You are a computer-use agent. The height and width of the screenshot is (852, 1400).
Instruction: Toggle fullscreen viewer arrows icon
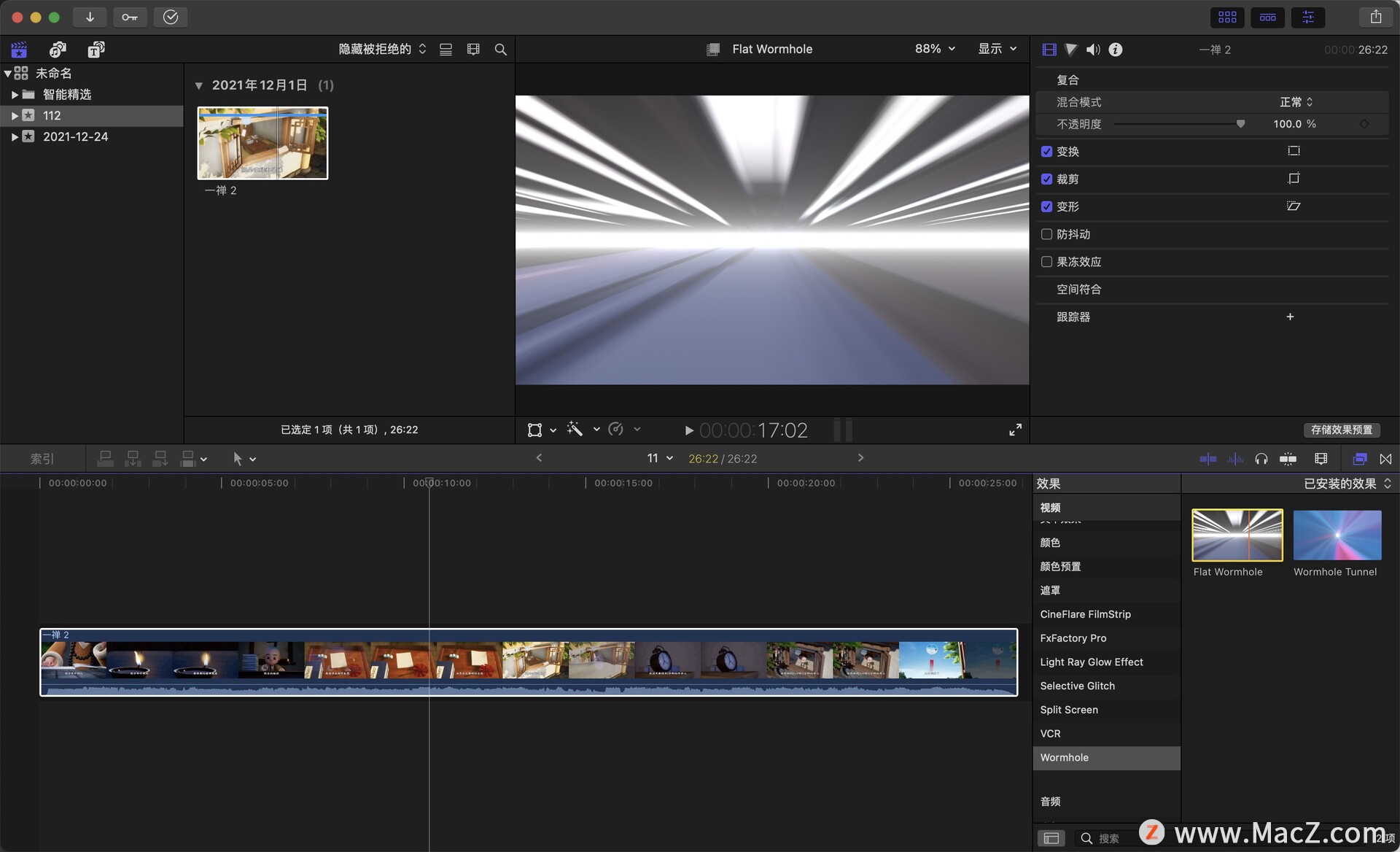pos(1014,430)
